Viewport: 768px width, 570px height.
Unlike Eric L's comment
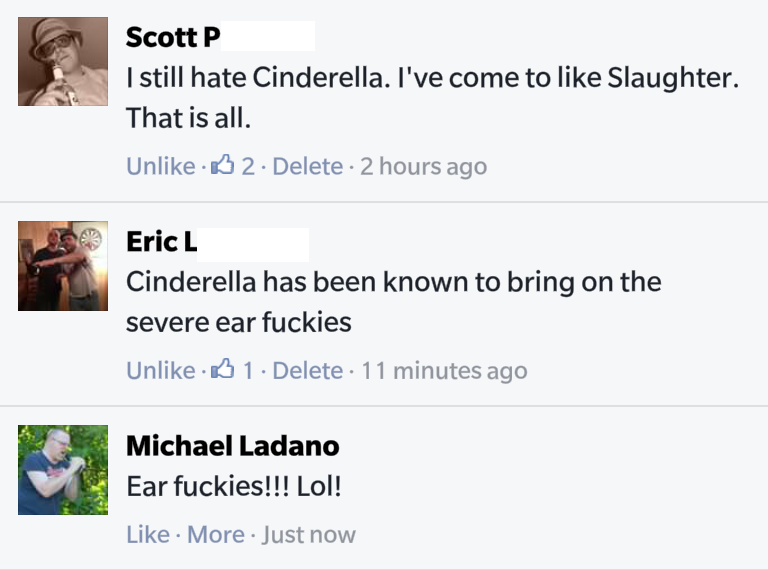160,371
